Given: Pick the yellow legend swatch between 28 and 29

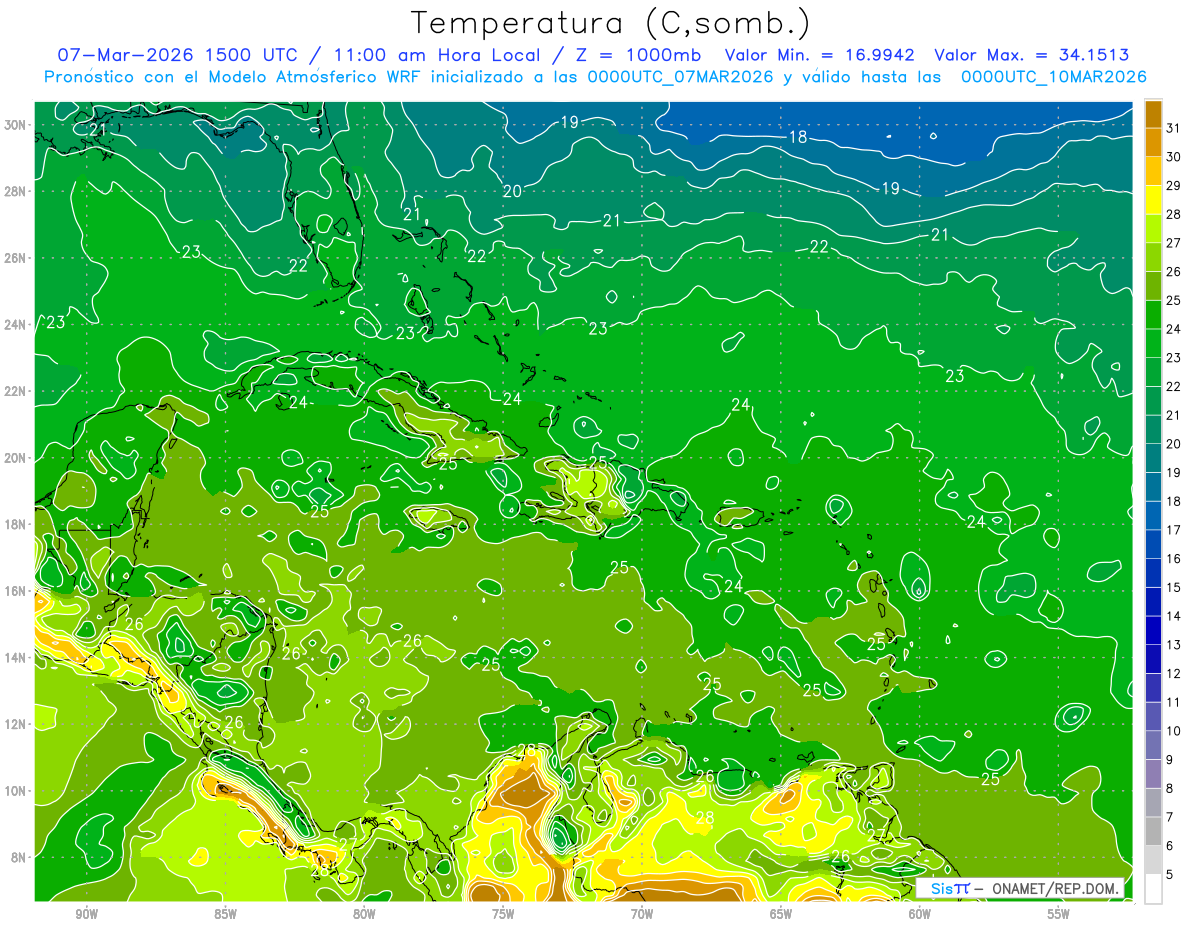Looking at the screenshot, I should (1153, 200).
